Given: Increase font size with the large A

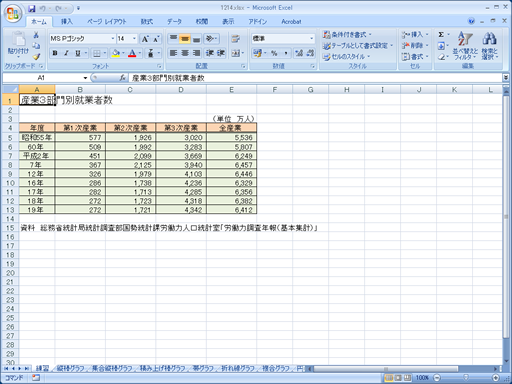Looking at the screenshot, I should pyautogui.click(x=145, y=39).
